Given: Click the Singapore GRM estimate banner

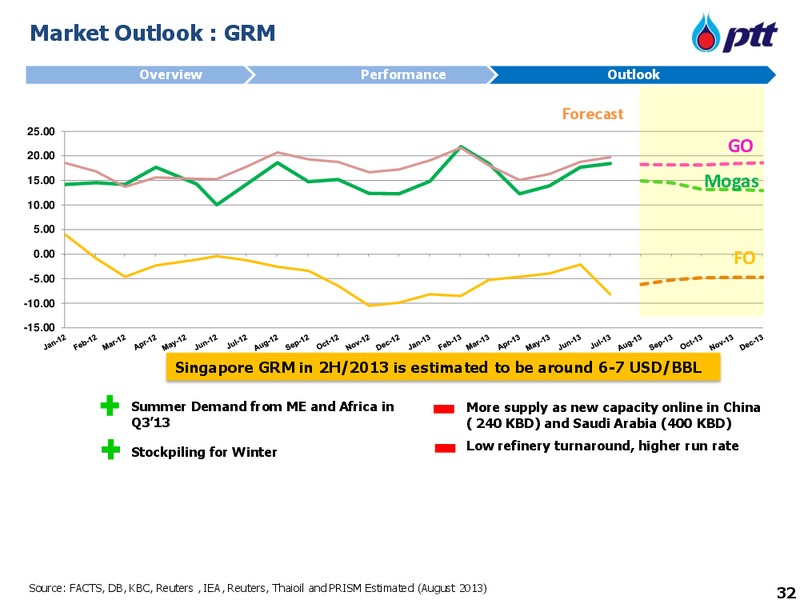Looking at the screenshot, I should coord(443,367).
